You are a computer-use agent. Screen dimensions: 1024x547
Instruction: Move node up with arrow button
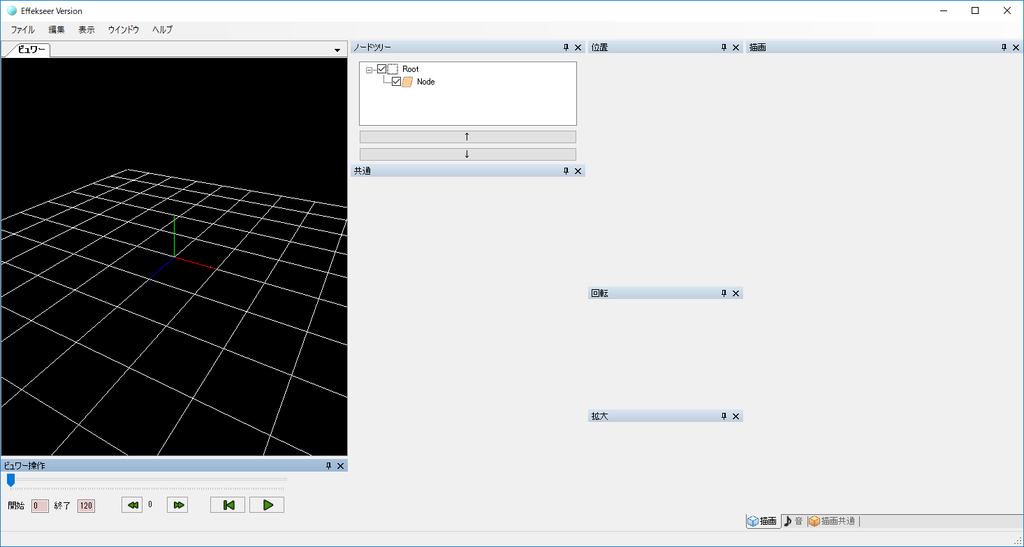point(468,136)
